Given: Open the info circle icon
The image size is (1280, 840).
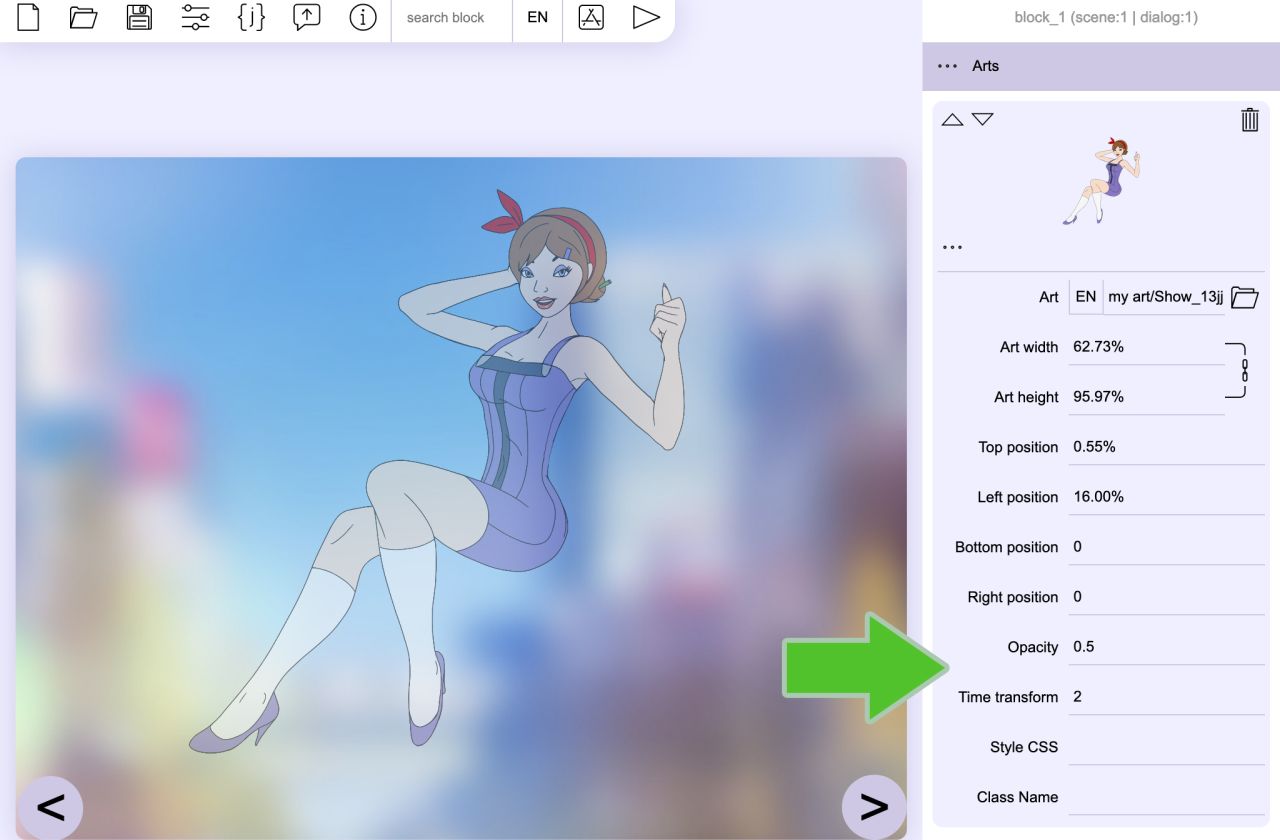Looking at the screenshot, I should tap(363, 17).
